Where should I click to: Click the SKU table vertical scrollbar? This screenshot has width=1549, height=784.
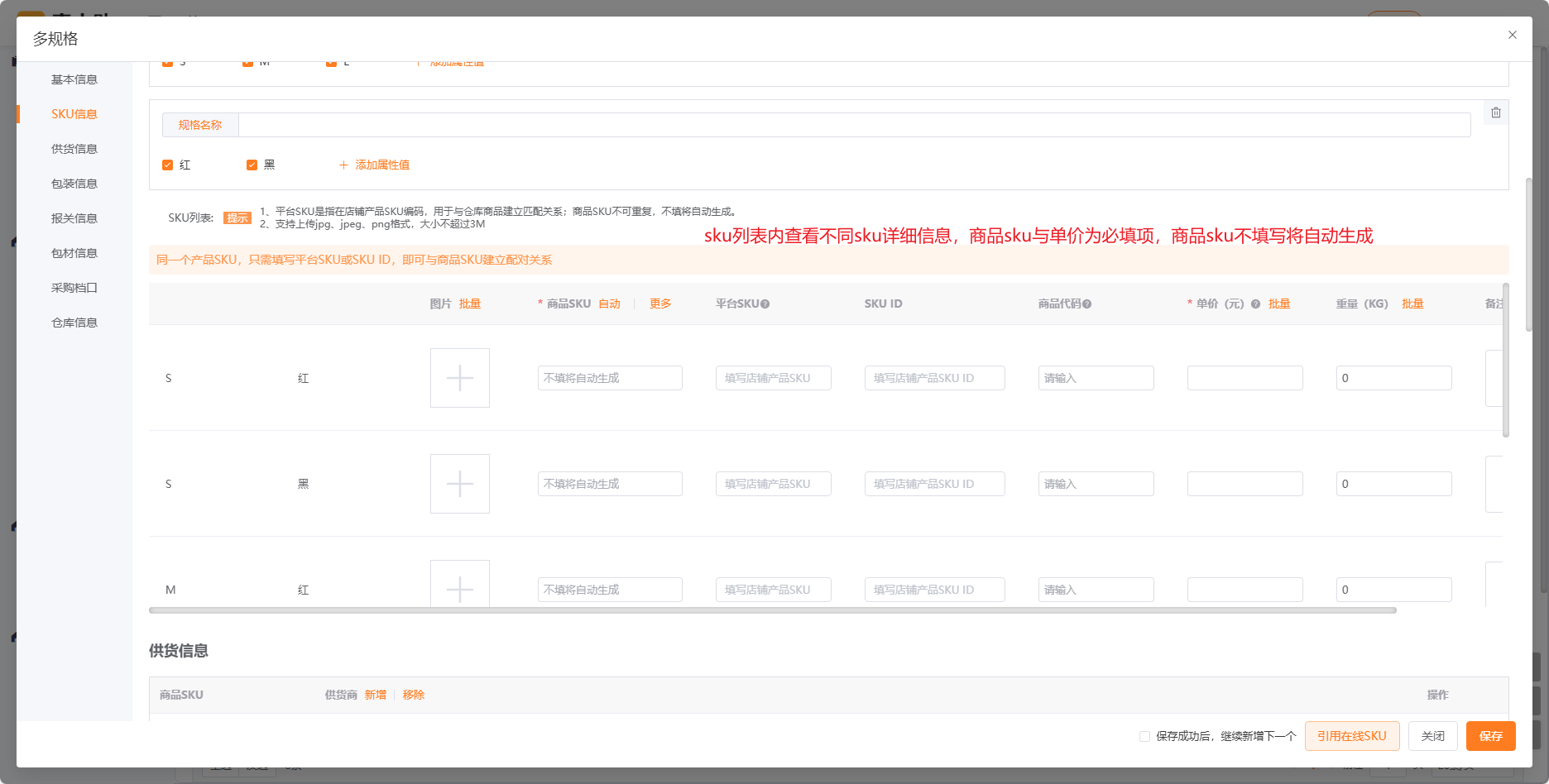tap(1506, 360)
